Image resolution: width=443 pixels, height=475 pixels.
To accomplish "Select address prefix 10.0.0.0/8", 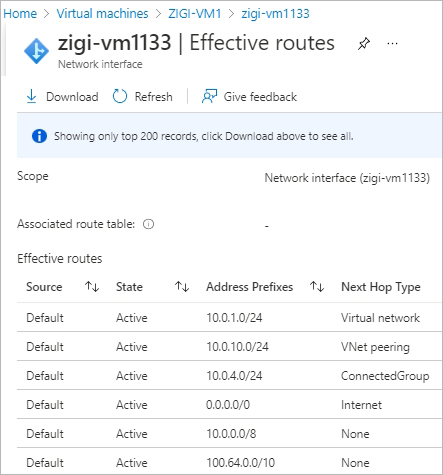I will tap(231, 434).
